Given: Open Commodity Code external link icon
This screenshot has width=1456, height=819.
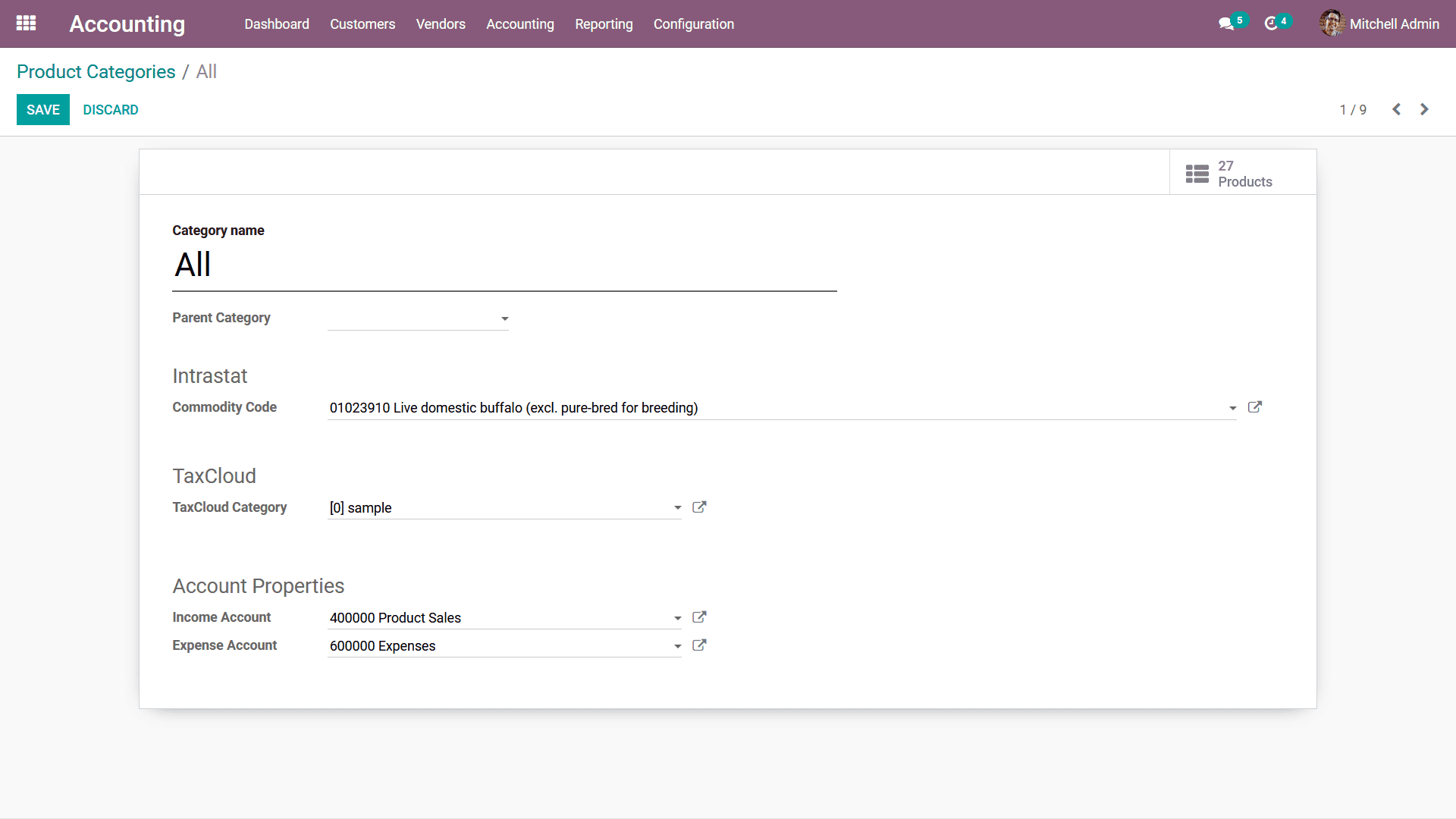Looking at the screenshot, I should coord(1255,407).
